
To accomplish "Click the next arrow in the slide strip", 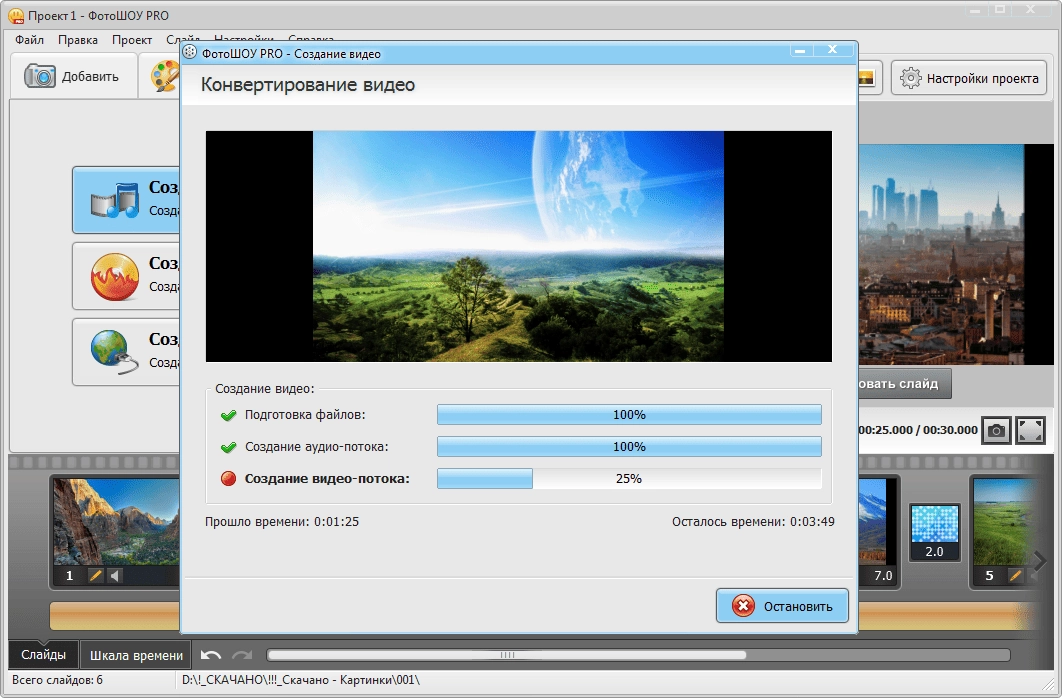I will (1040, 560).
